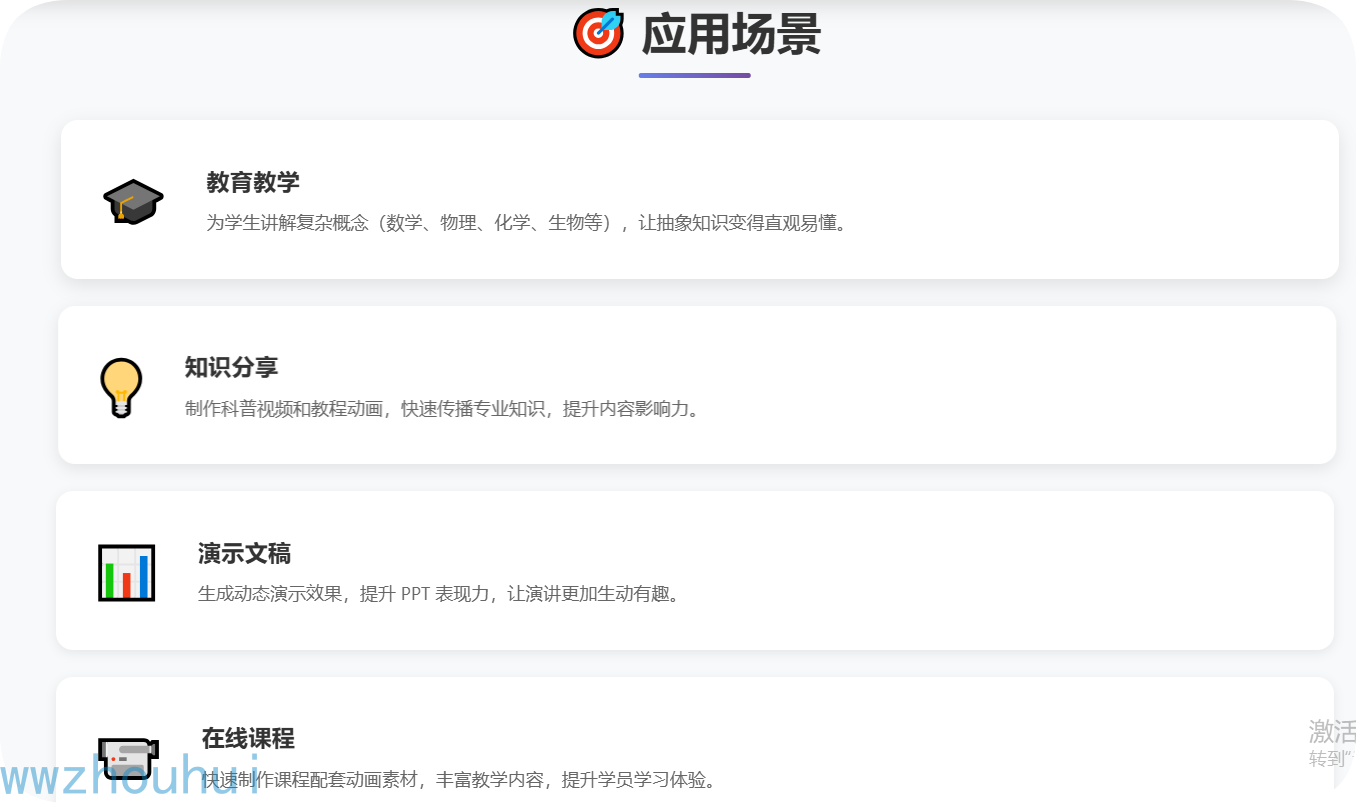
Task: Click the 在线课程 card title
Action: 248,739
